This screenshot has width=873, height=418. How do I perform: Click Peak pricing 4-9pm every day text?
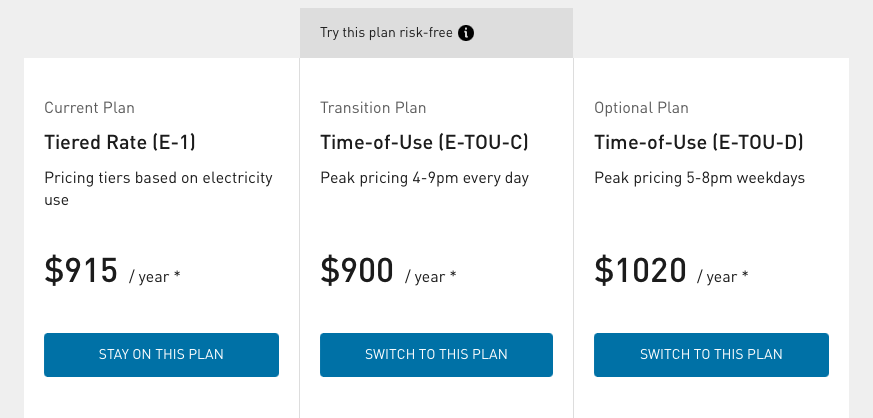point(424,178)
